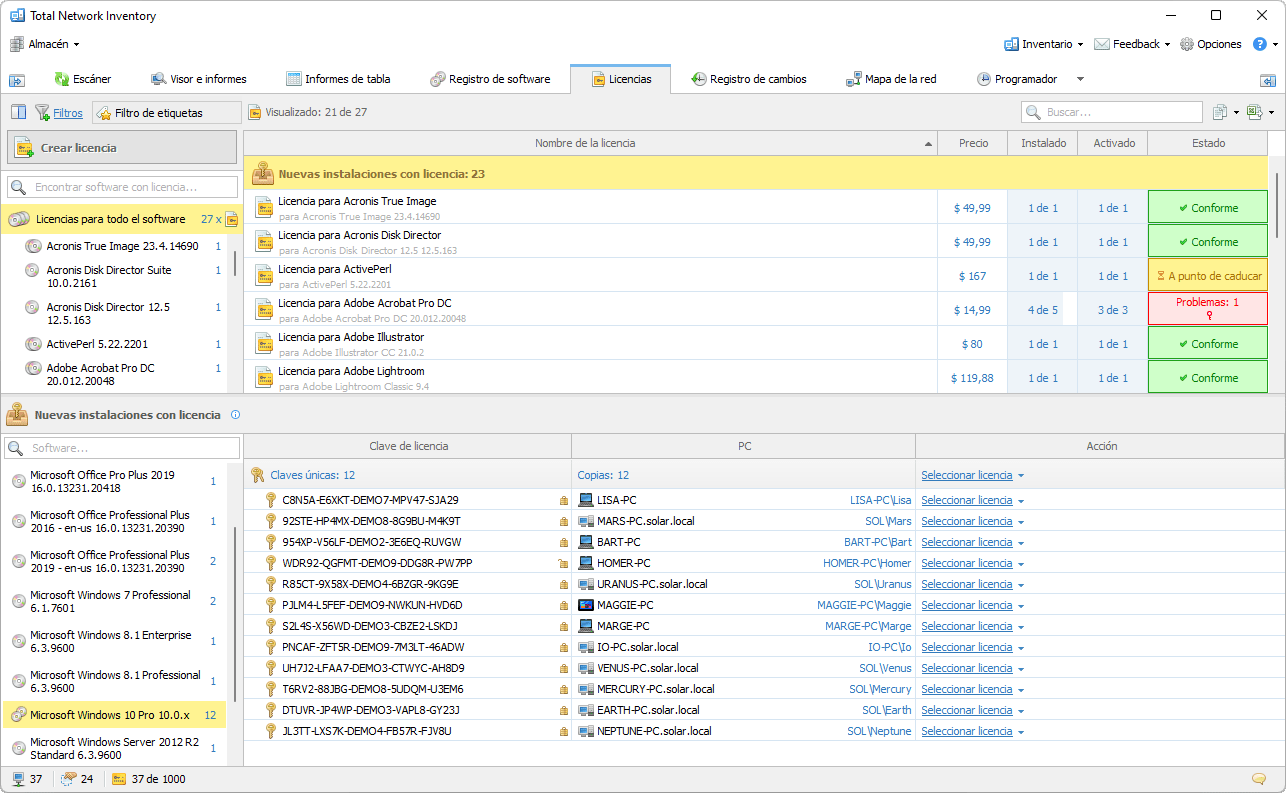Click the computer icon next to MAGGIE-PC
Image resolution: width=1286 pixels, height=793 pixels.
pyautogui.click(x=586, y=605)
